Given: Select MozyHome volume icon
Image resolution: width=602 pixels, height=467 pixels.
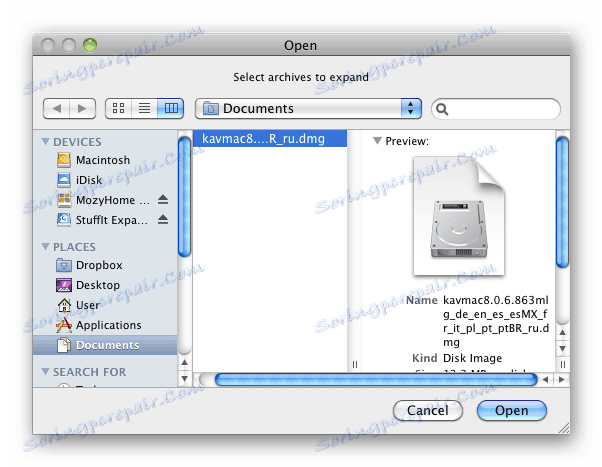Looking at the screenshot, I should click(x=64, y=200).
